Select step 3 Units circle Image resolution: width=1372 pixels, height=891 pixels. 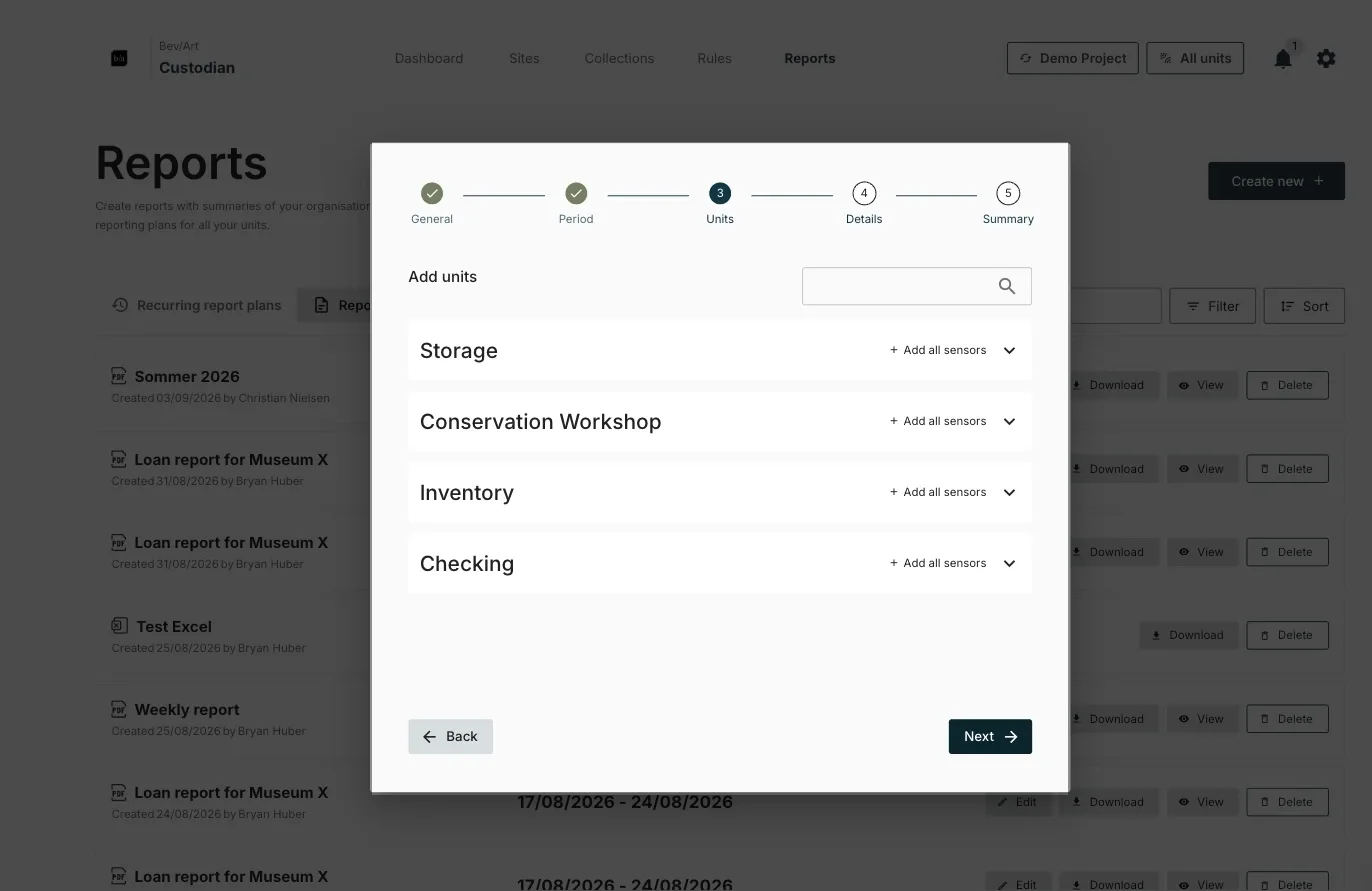pyautogui.click(x=720, y=193)
